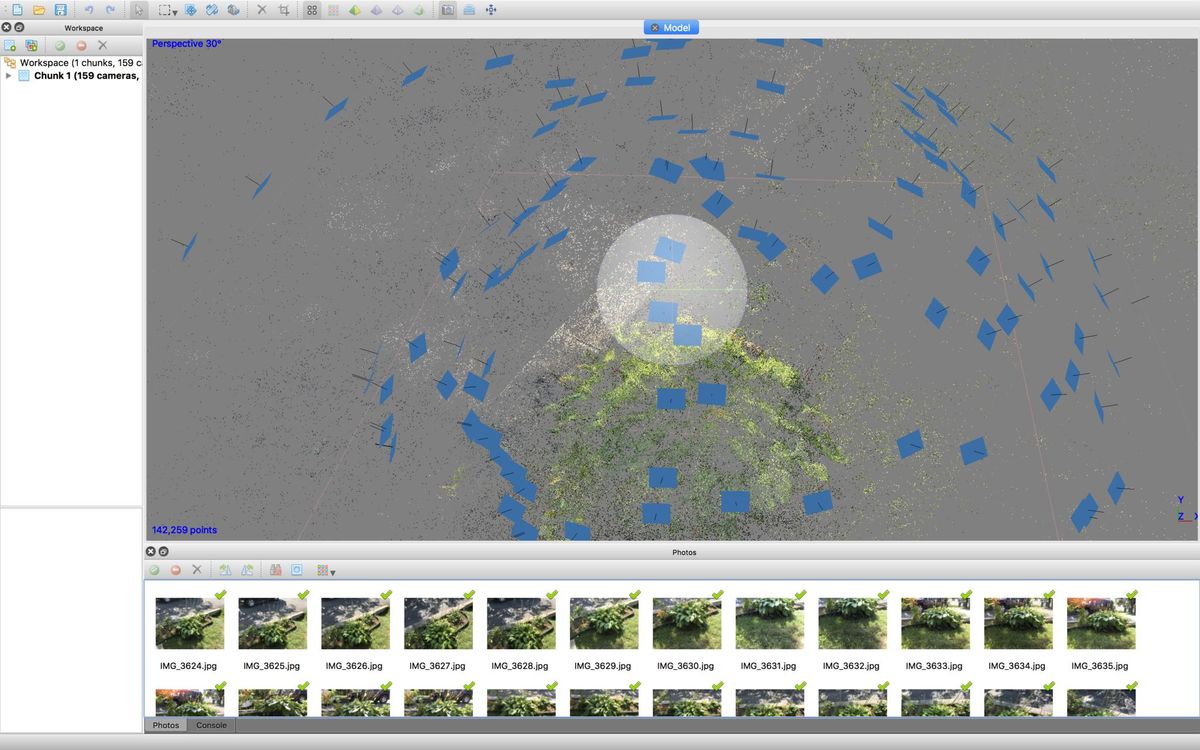
Task: Toggle the Show Cameras button
Action: (447, 10)
